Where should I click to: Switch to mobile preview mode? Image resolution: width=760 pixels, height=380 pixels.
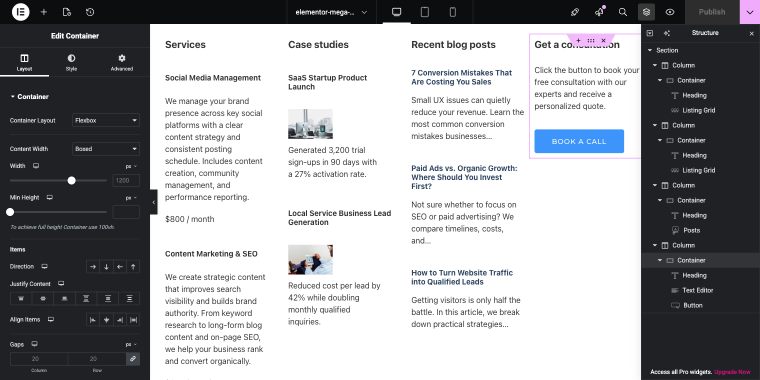(x=453, y=12)
